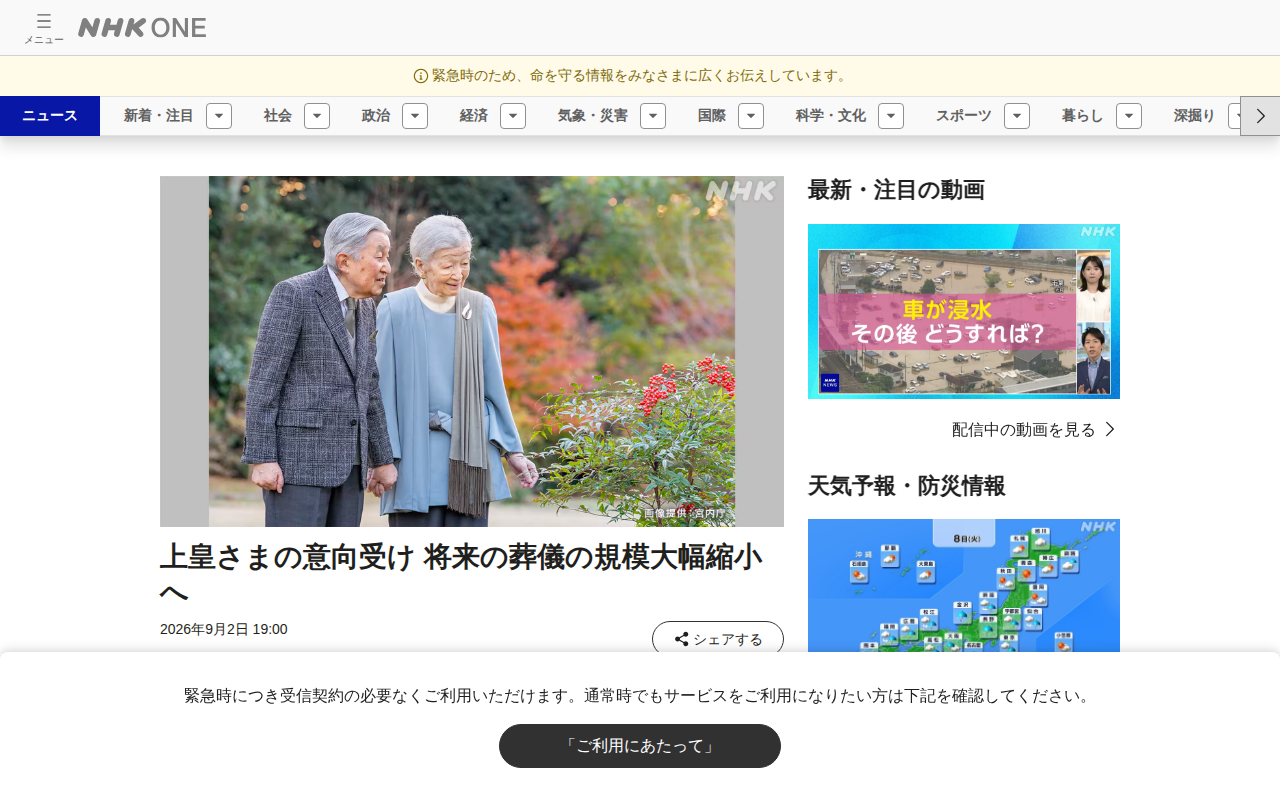The height and width of the screenshot is (800, 1280).
Task: Click the share icon next to シェアする
Action: 681,639
